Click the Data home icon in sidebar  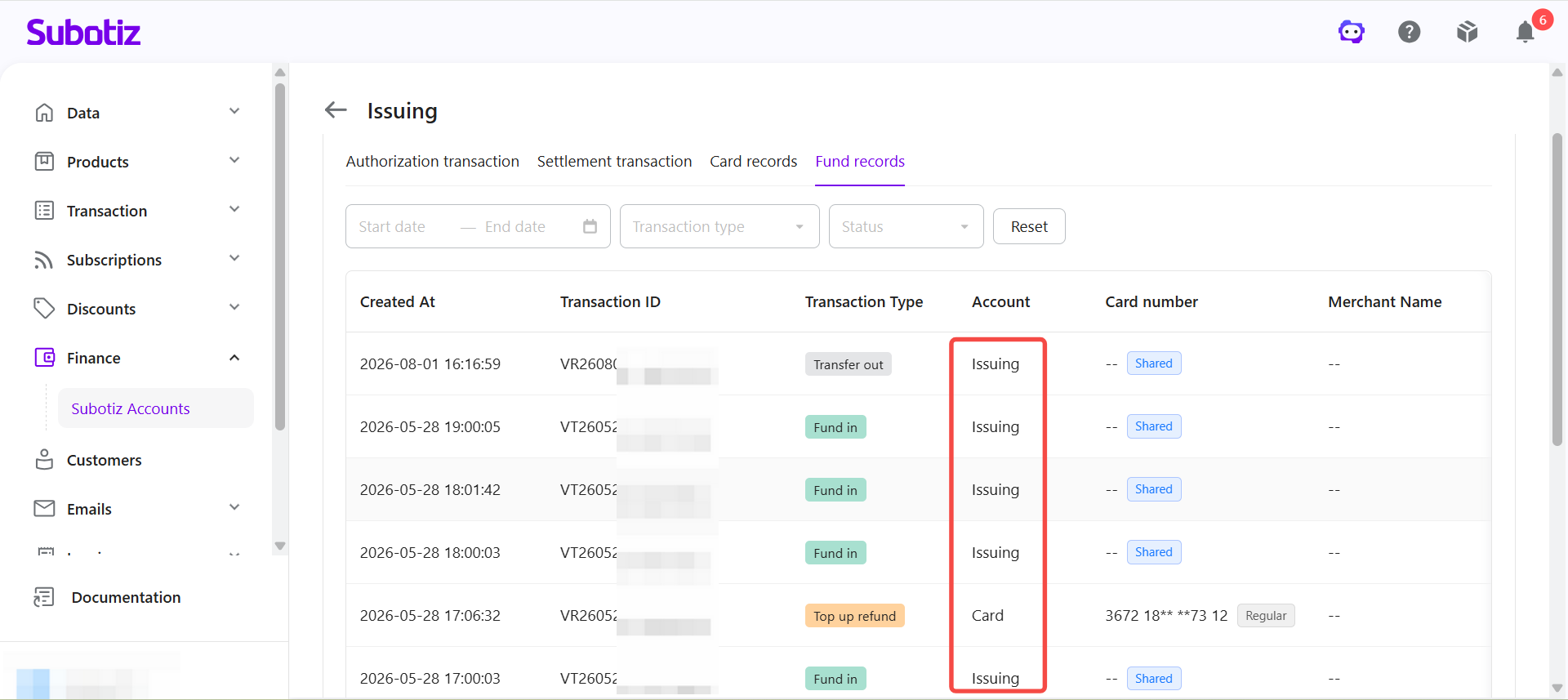44,113
